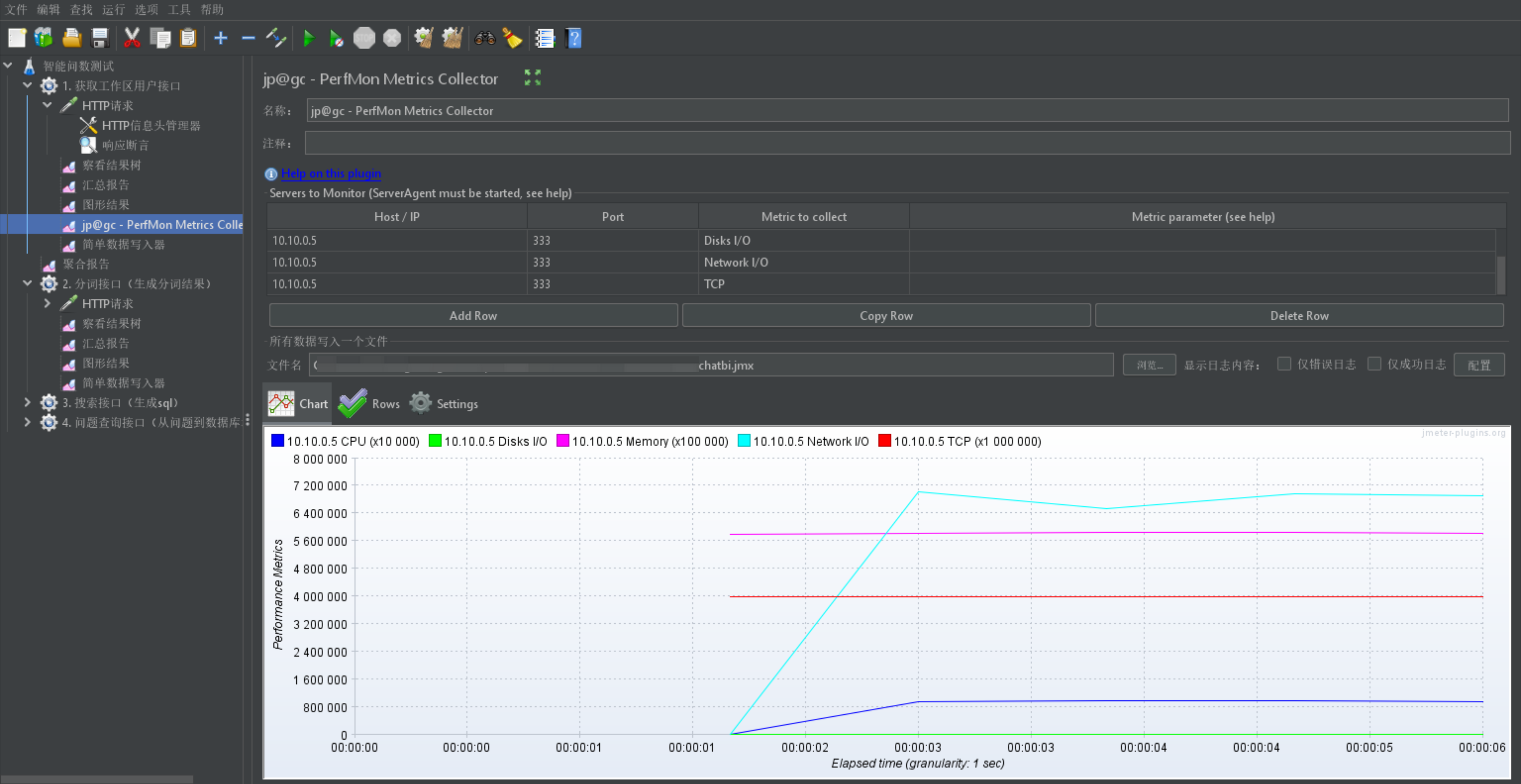The image size is (1521, 784).
Task: Click the Add Row button
Action: point(473,315)
